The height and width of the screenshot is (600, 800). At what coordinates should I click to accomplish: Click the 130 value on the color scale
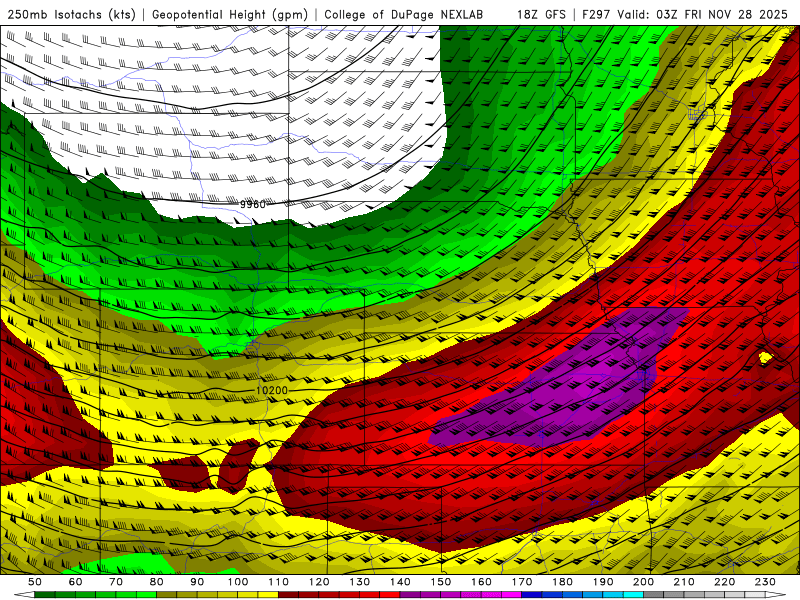(x=360, y=582)
